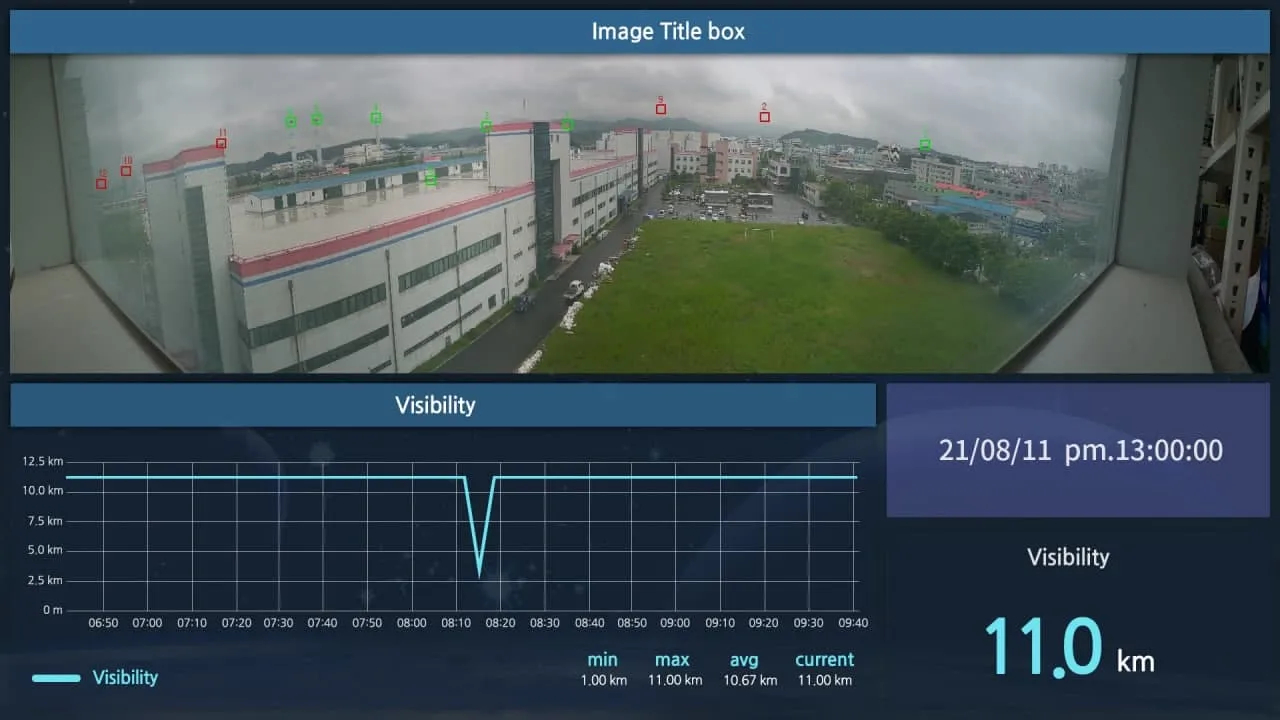This screenshot has width=1280, height=720.
Task: Click the min 1.00 km statistic
Action: click(603, 670)
